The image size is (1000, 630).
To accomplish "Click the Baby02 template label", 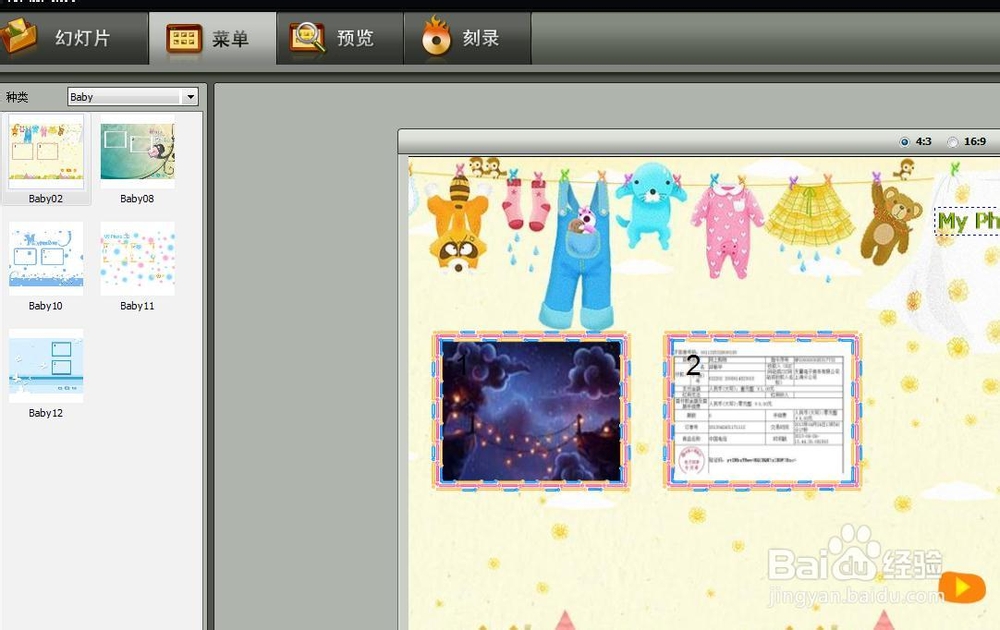I will click(x=46, y=198).
